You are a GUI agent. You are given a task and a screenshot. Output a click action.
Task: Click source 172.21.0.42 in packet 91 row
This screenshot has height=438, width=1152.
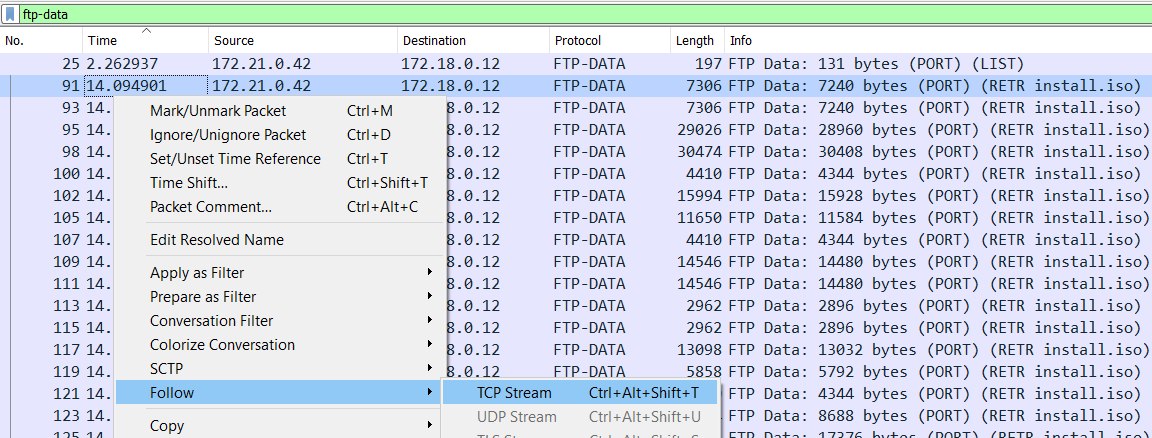[262, 86]
